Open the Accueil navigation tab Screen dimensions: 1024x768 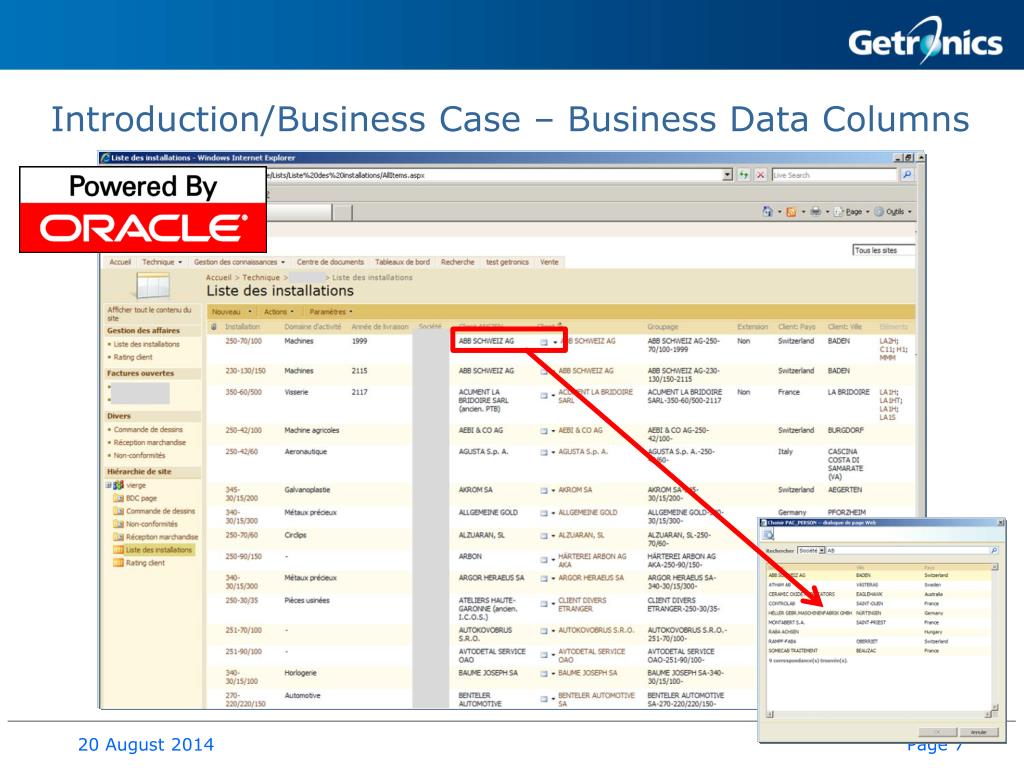120,262
